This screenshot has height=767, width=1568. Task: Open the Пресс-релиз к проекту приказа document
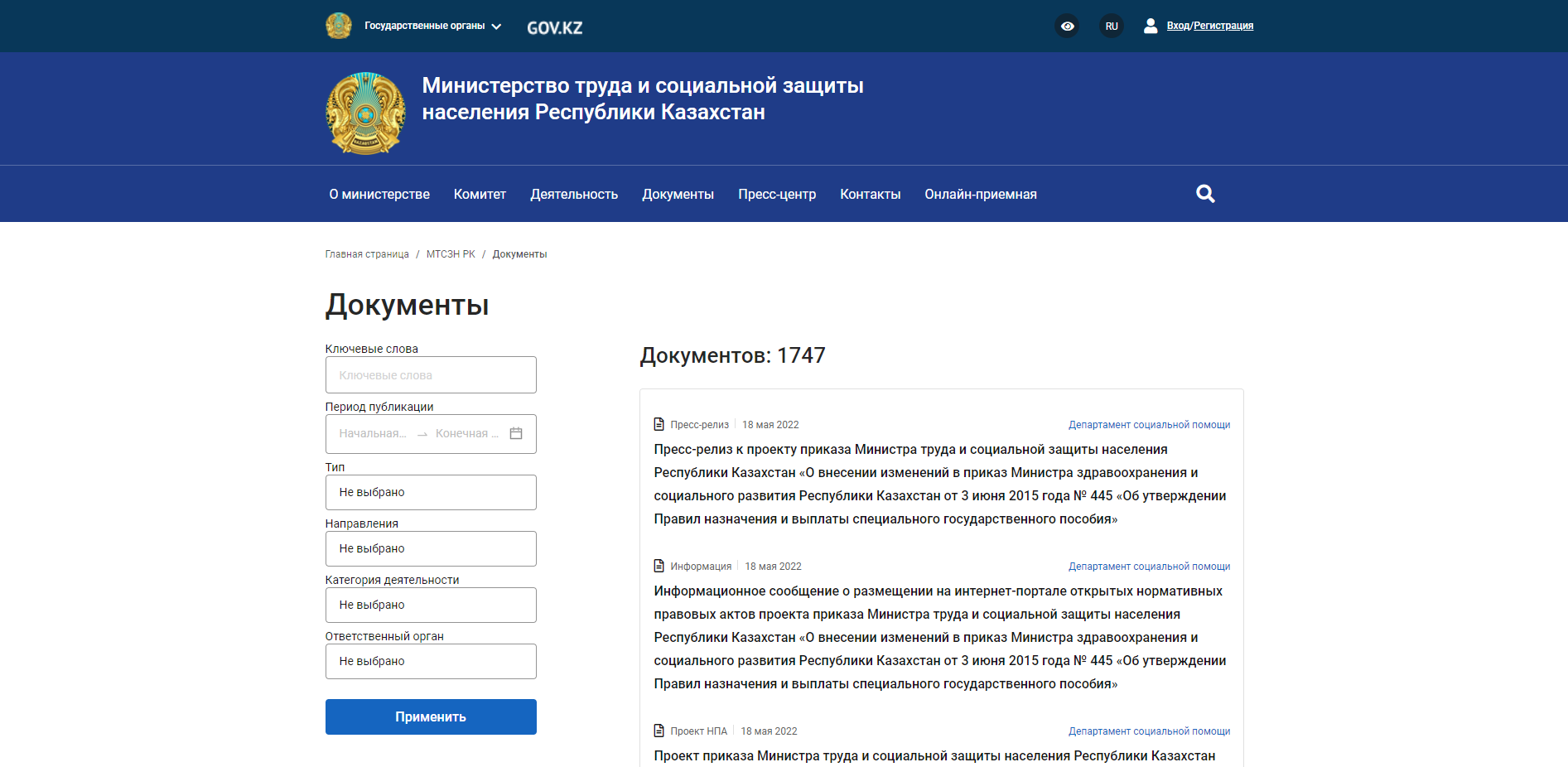(940, 484)
